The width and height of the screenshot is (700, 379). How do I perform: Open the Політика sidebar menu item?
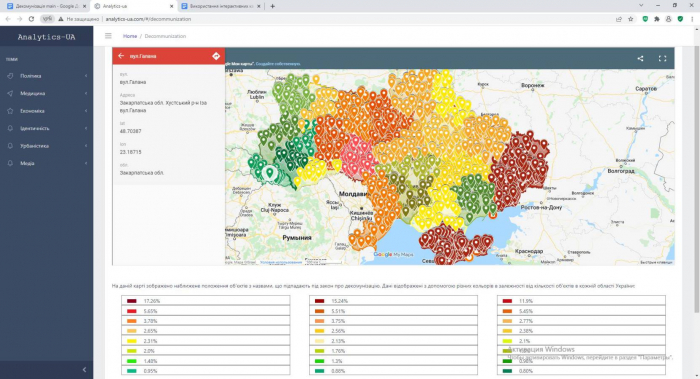(46, 76)
